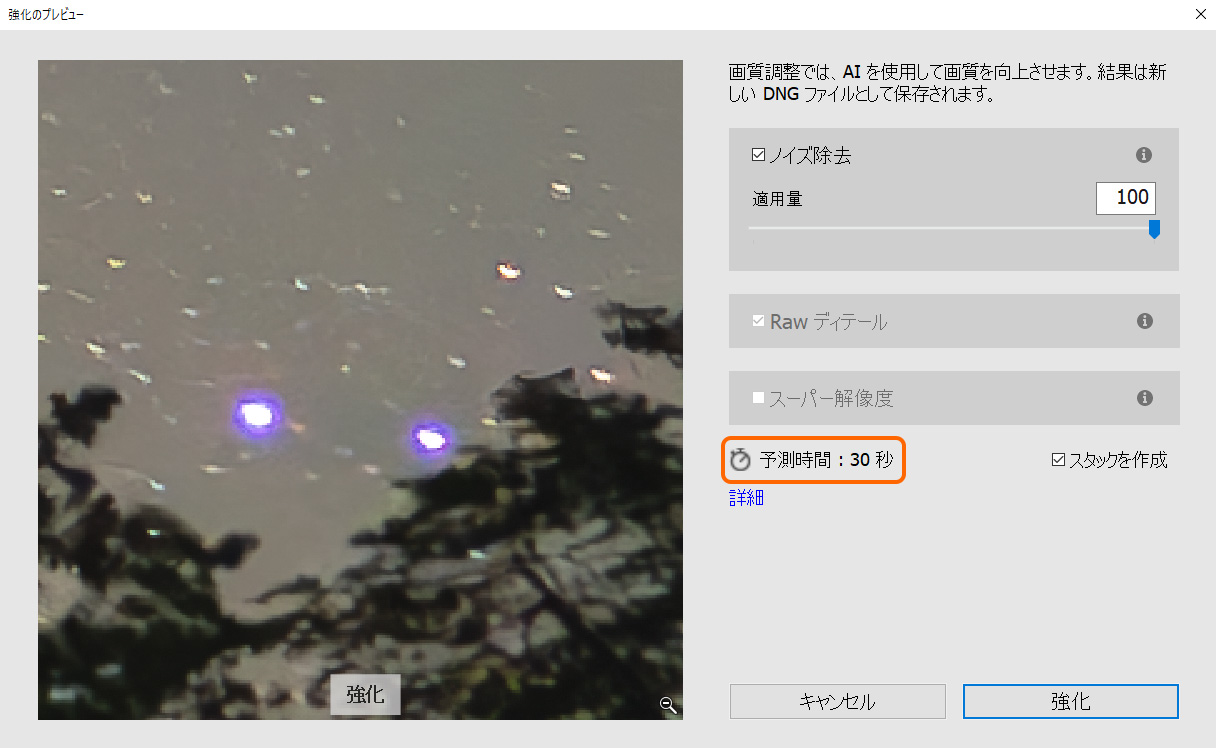The image size is (1216, 748).
Task: Click the zoom-out magnifier on the preview
Action: [x=669, y=705]
